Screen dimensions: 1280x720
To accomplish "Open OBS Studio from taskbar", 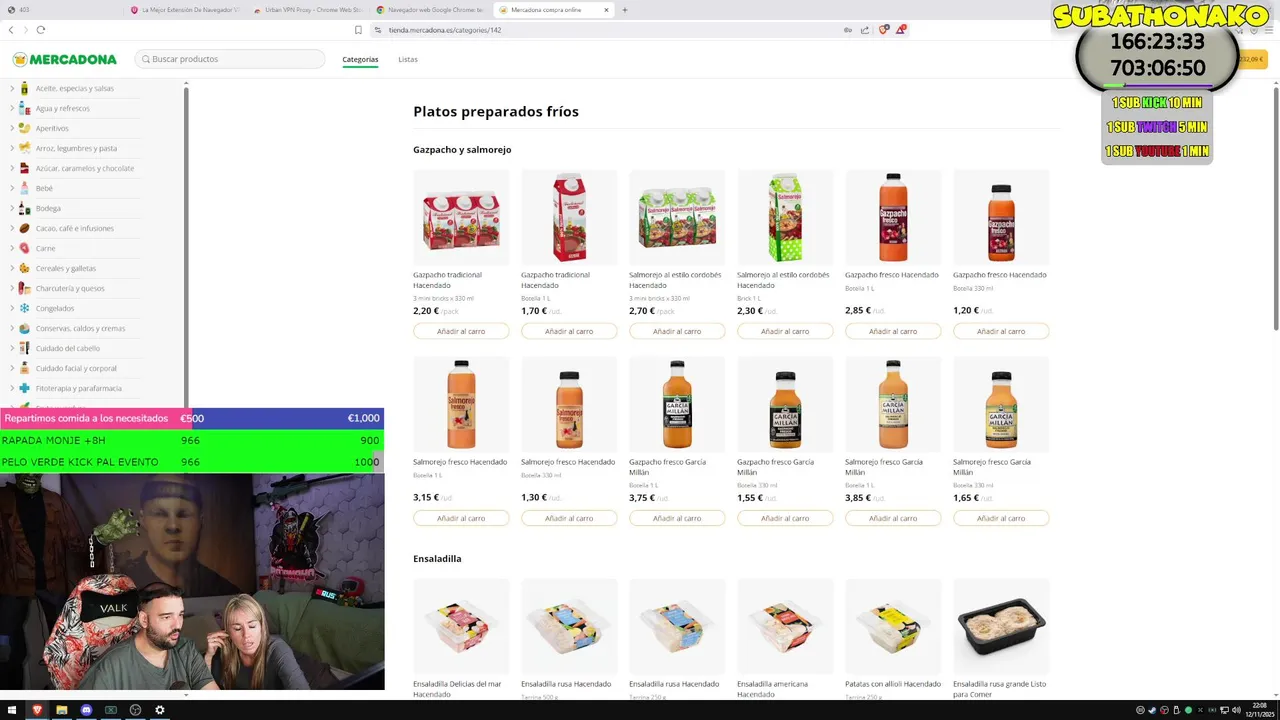I will [135, 710].
